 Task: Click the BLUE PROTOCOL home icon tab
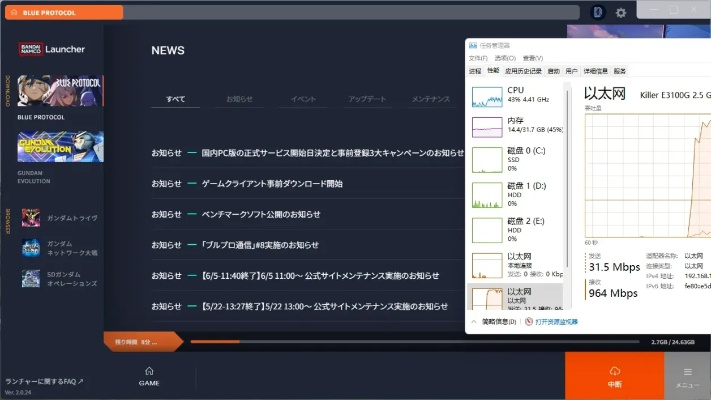pos(64,12)
